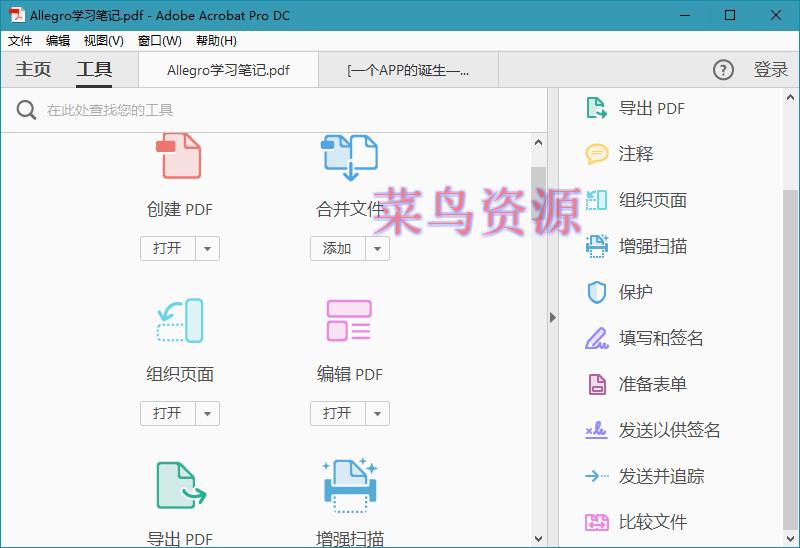Click the Create PDF tool icon
This screenshot has height=548, width=800.
point(179,156)
